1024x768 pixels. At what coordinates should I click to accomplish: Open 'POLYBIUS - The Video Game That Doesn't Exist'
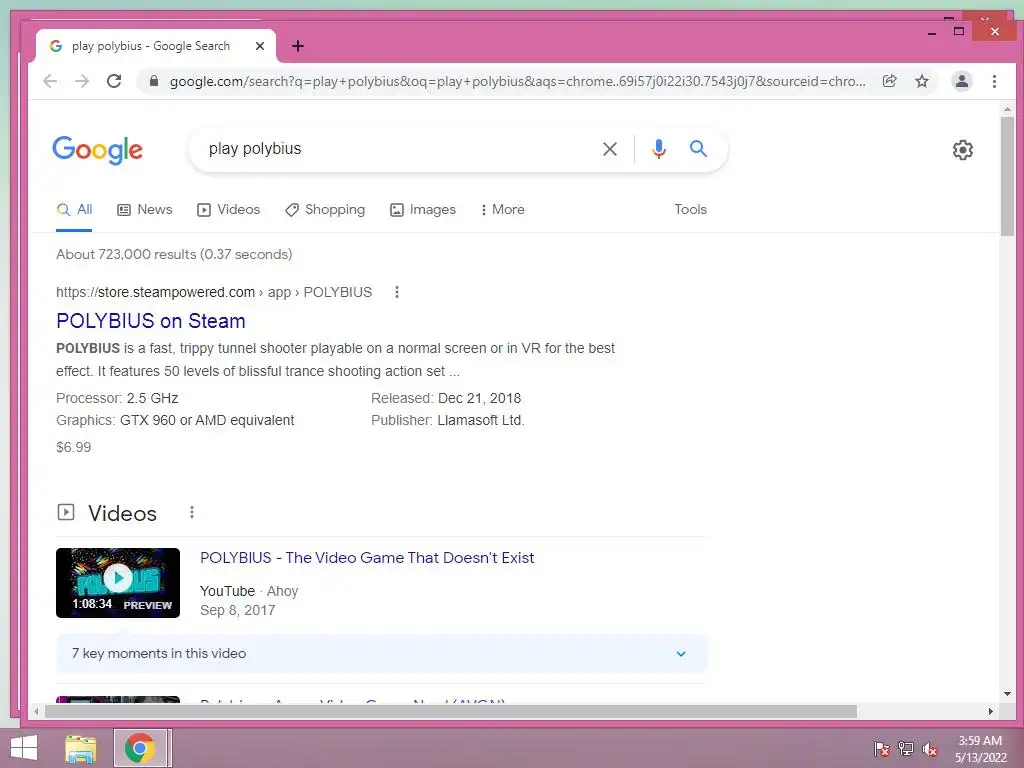point(367,558)
